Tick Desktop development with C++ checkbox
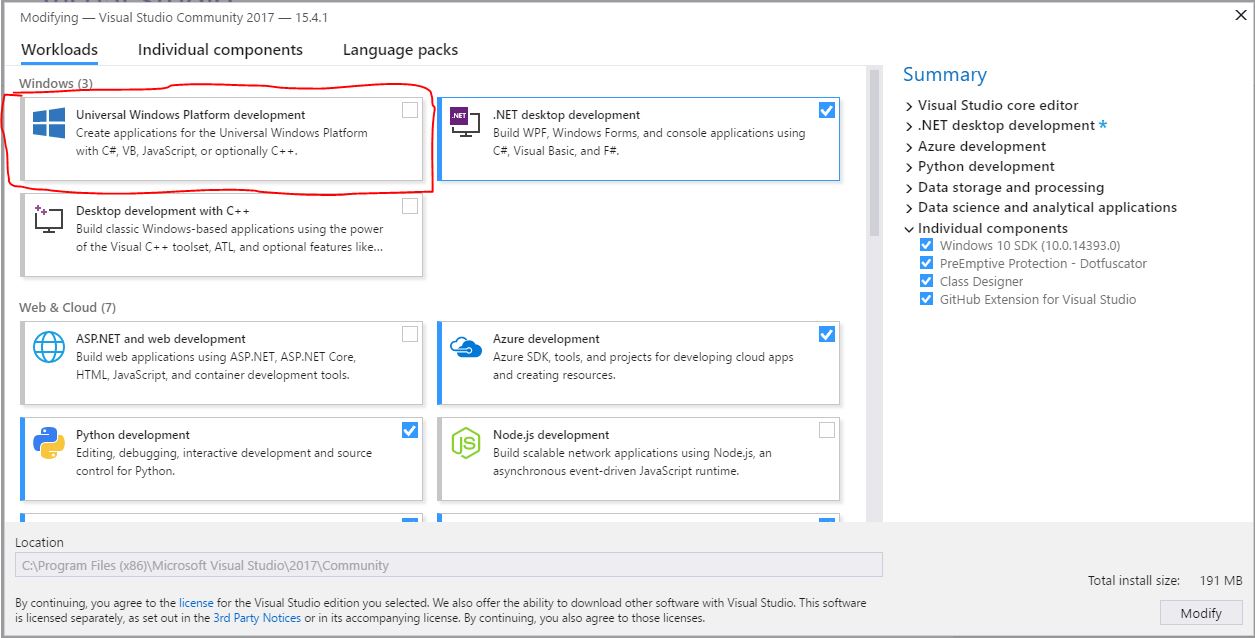The width and height of the screenshot is (1255, 638). [410, 206]
